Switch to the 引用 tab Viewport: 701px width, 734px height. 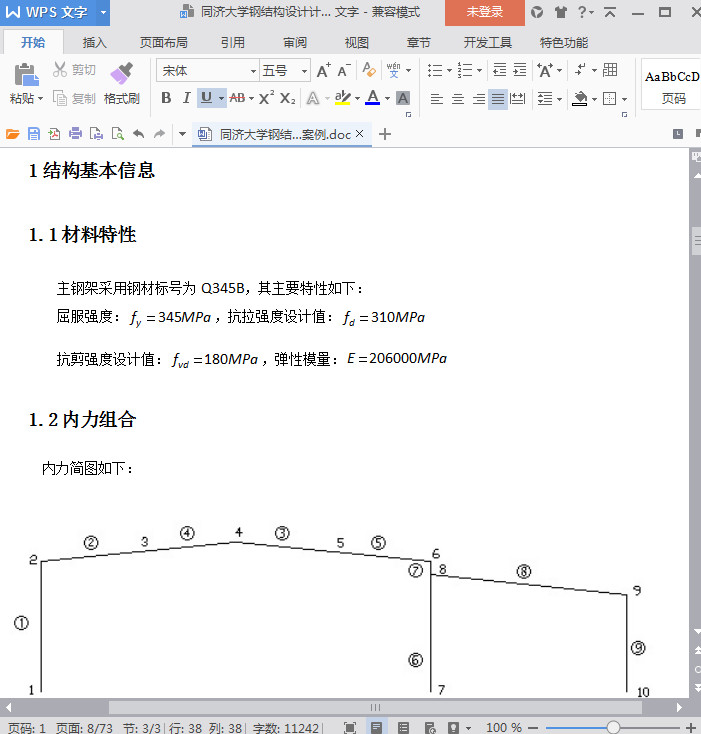click(233, 43)
